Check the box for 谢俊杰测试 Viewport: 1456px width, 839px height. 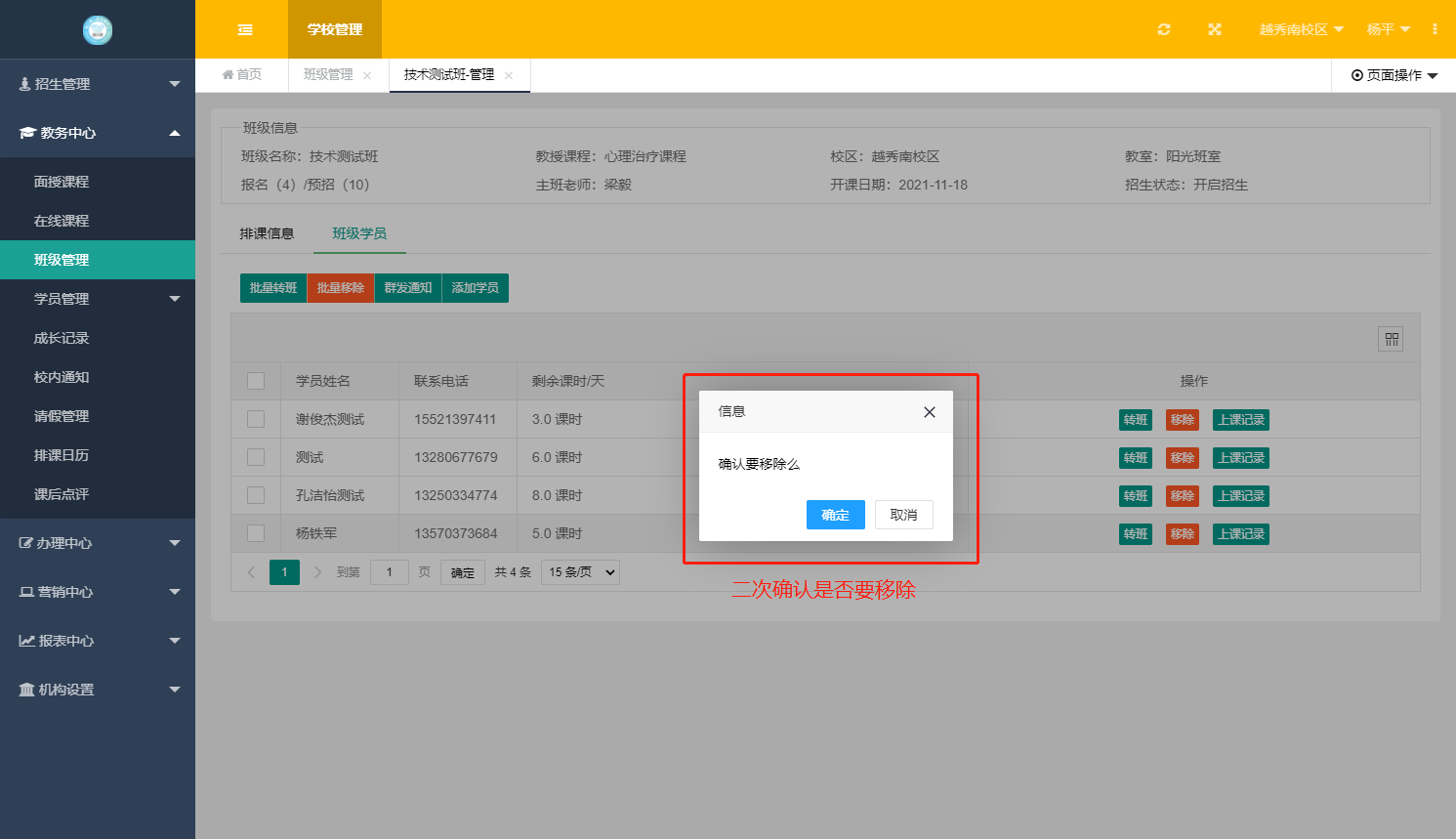pos(256,419)
